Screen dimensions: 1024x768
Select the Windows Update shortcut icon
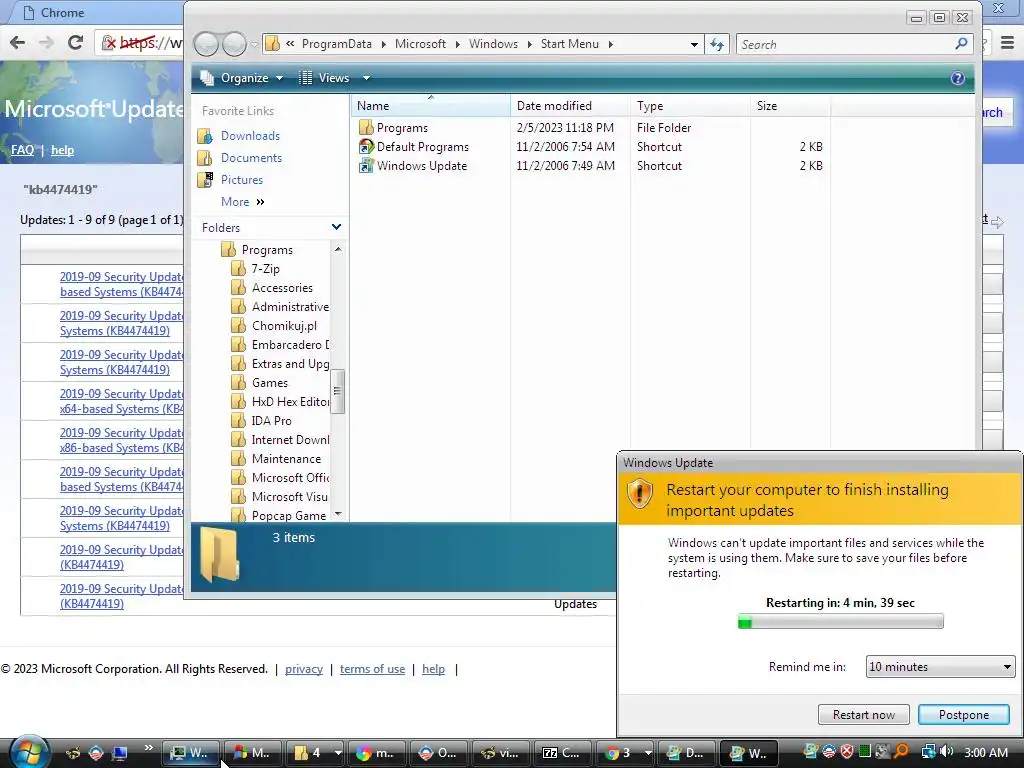(366, 166)
